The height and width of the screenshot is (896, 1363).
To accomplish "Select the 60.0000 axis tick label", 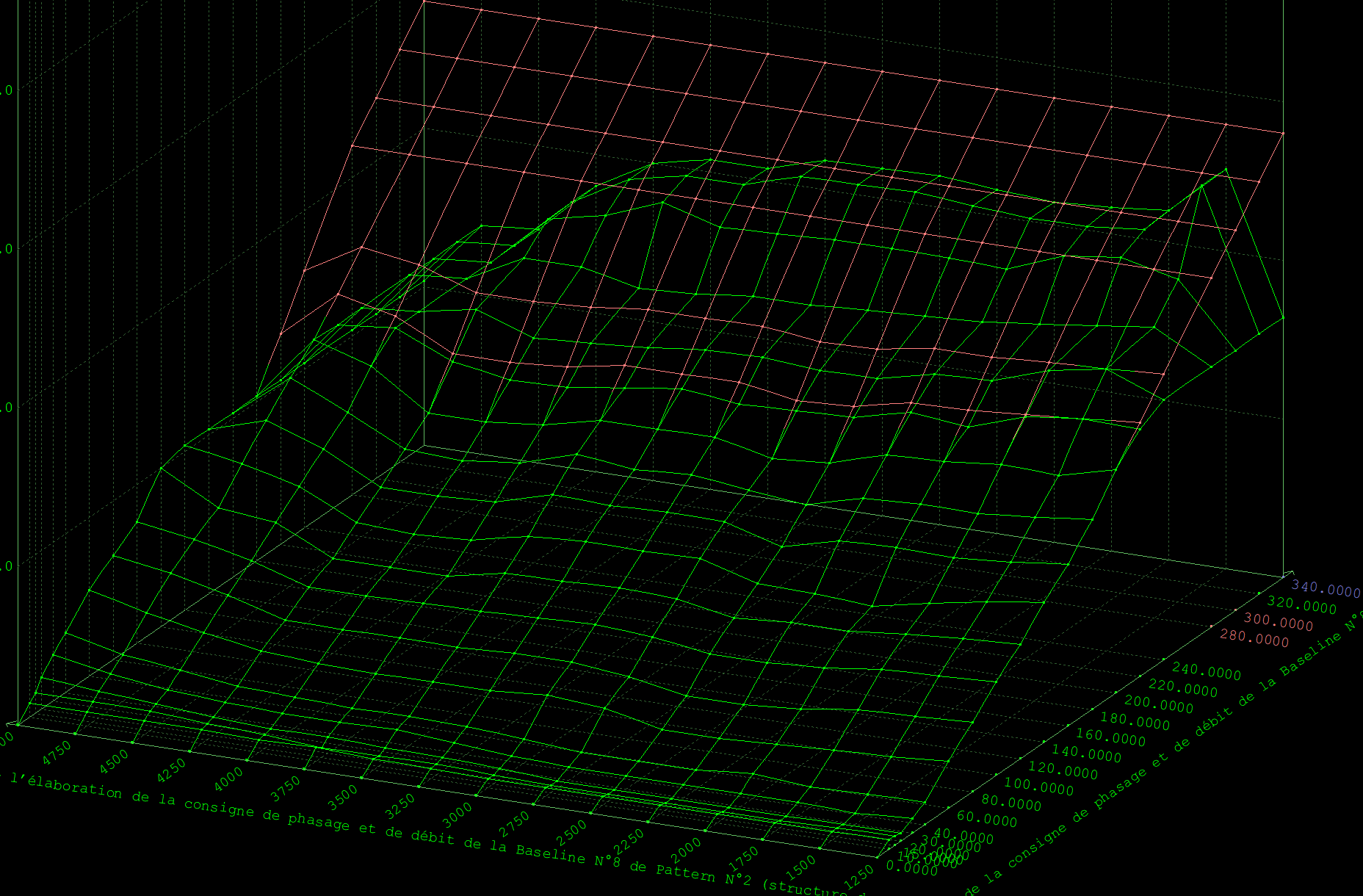I will coord(987,820).
